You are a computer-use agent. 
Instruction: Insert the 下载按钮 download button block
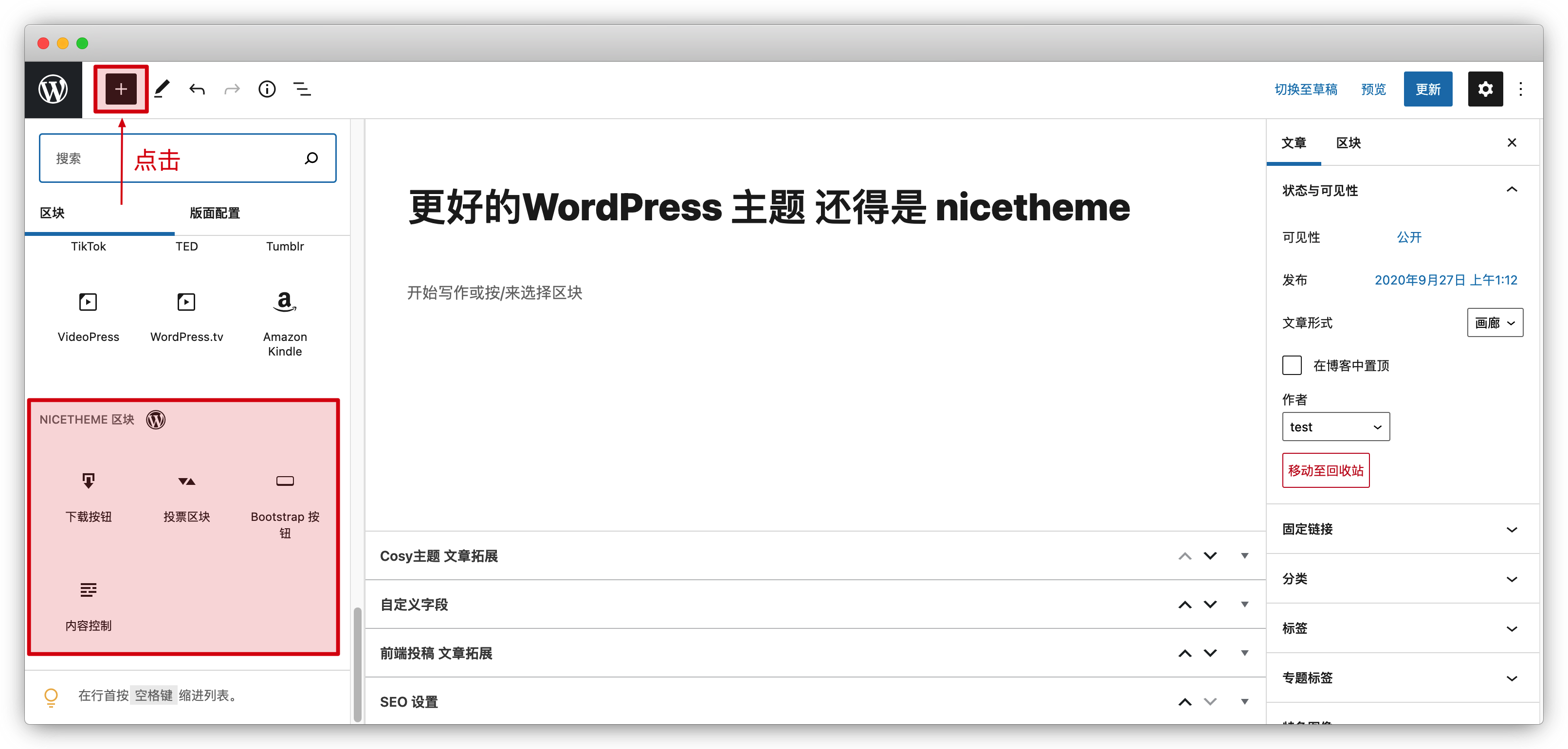coord(88,497)
